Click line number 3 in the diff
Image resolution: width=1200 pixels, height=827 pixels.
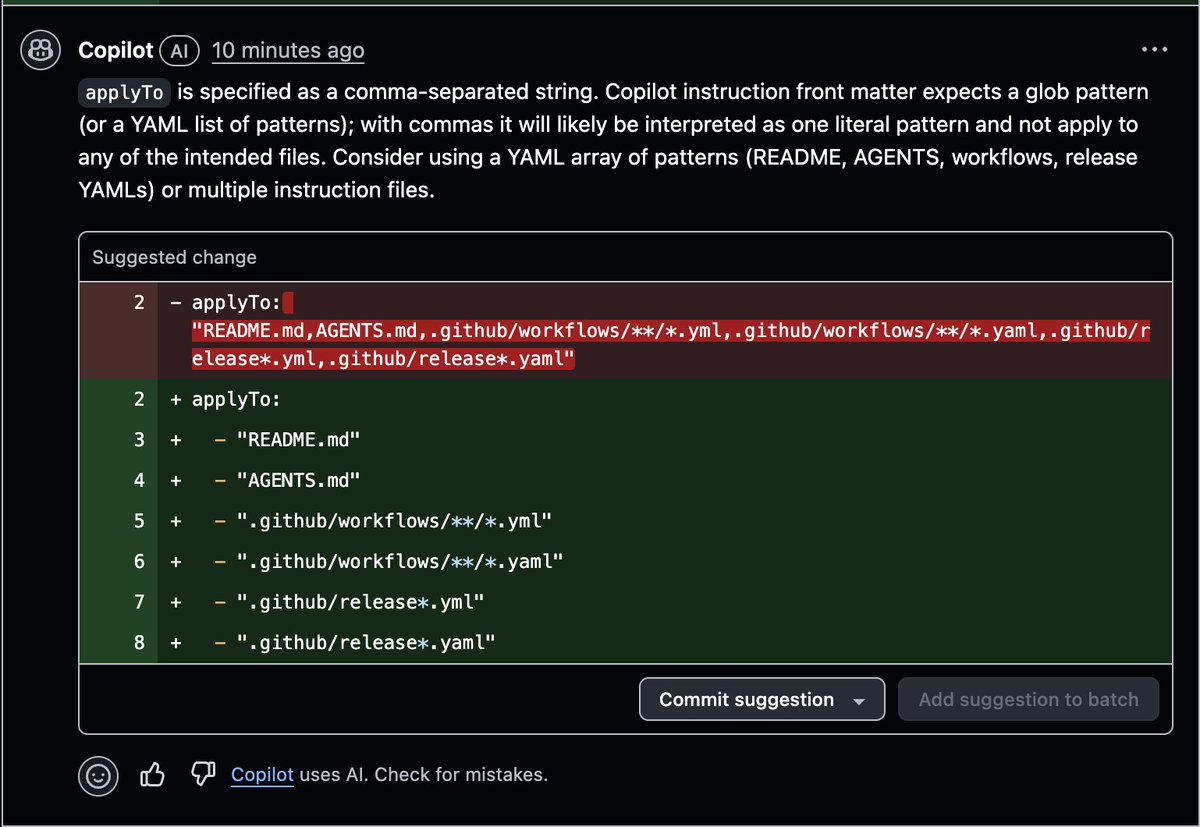[139, 440]
